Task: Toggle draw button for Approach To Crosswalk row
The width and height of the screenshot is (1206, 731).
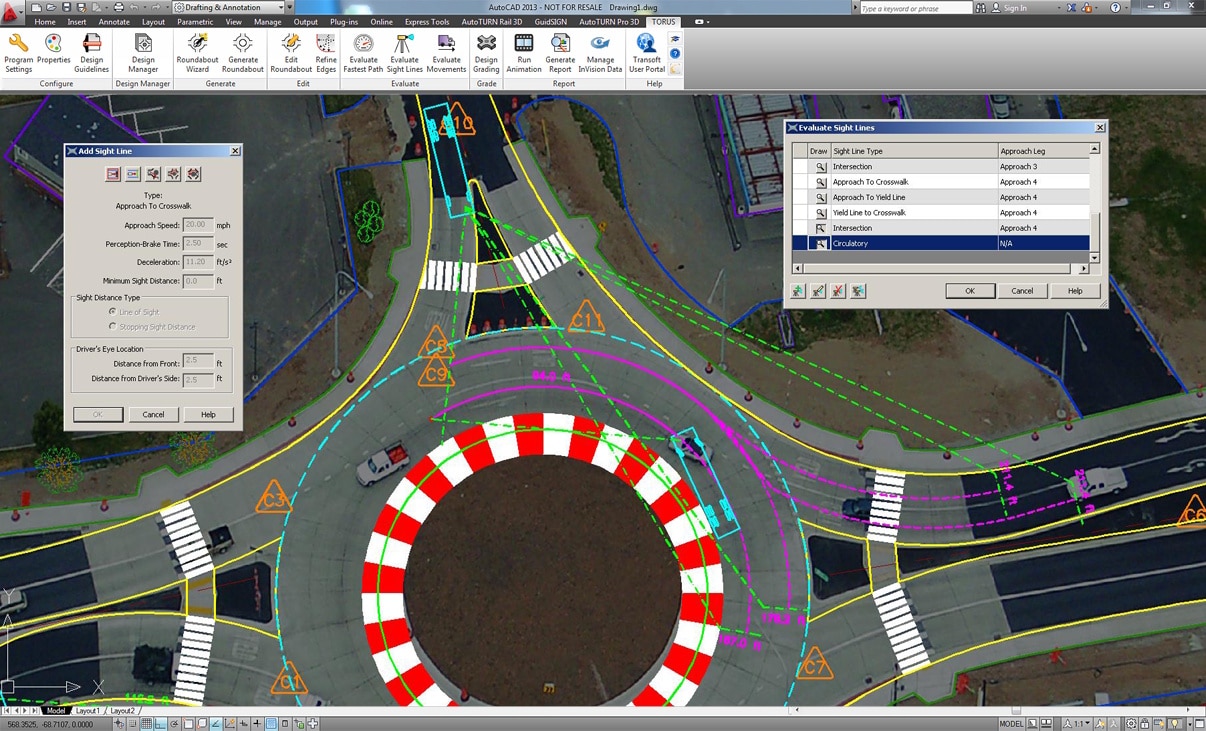Action: click(x=820, y=182)
